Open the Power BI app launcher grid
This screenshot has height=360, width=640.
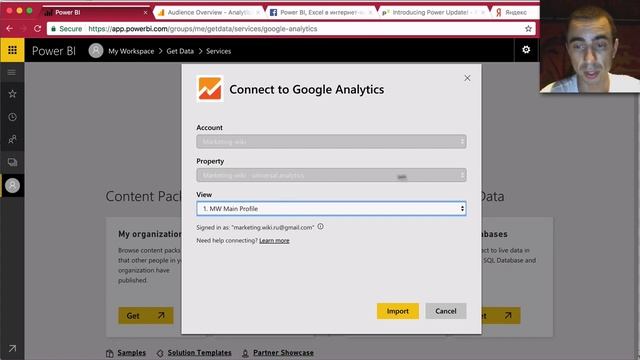(x=12, y=50)
